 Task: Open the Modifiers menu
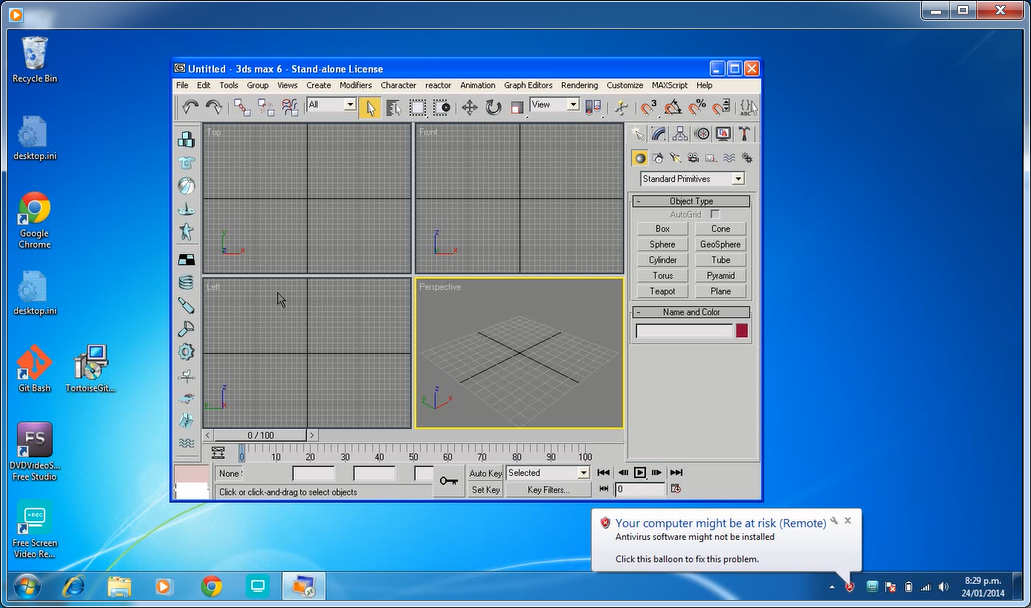[x=355, y=85]
